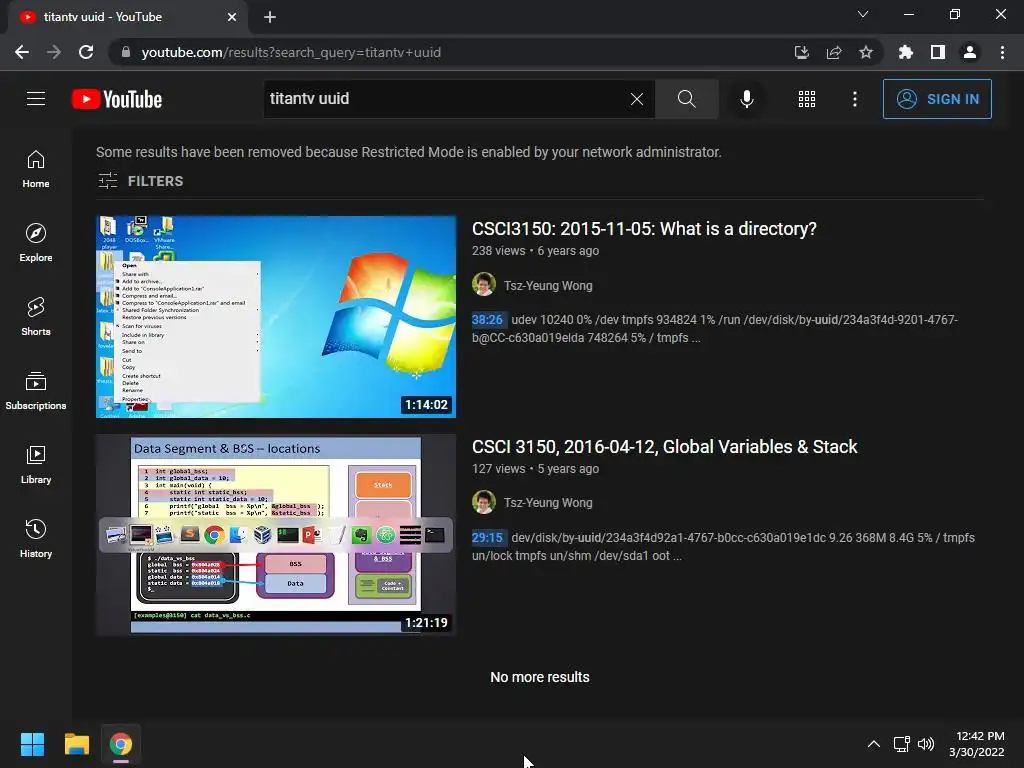Open the YouTube hamburger guide menu
The image size is (1024, 768).
click(36, 99)
